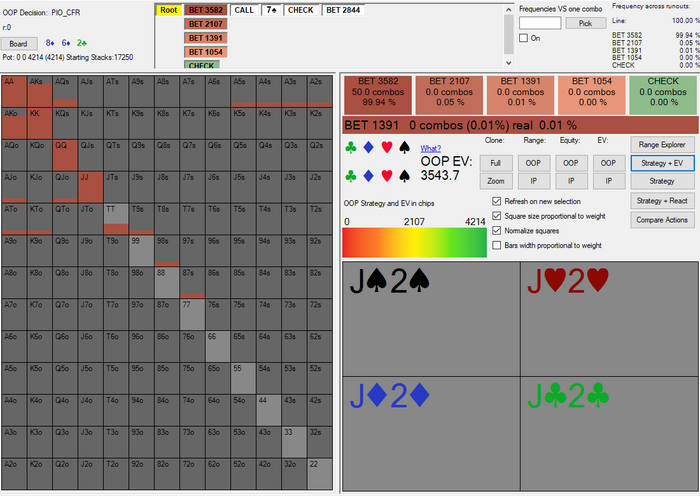Image resolution: width=700 pixels, height=496 pixels.
Task: Click scrollbar up arrow in tree browser
Action: (509, 9)
